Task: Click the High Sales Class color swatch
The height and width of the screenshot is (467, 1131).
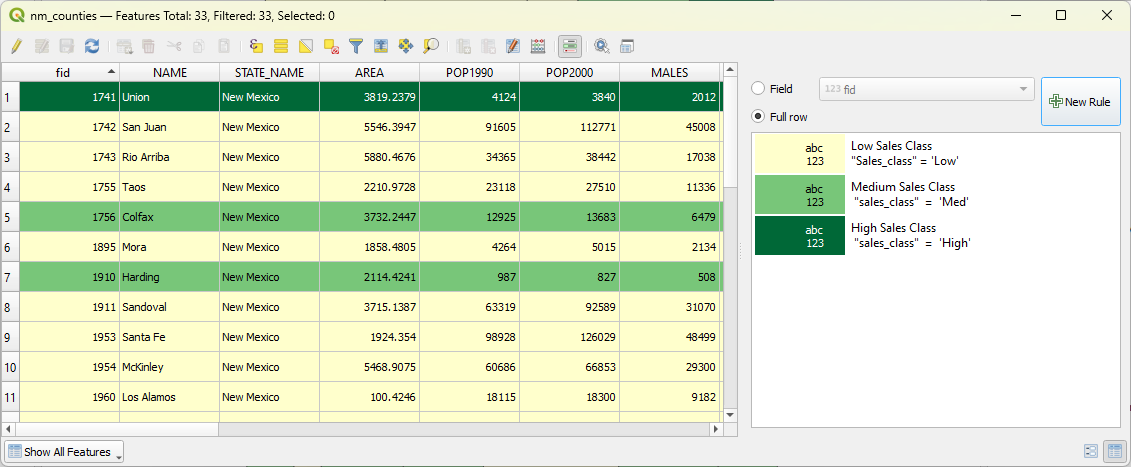Action: [x=799, y=235]
